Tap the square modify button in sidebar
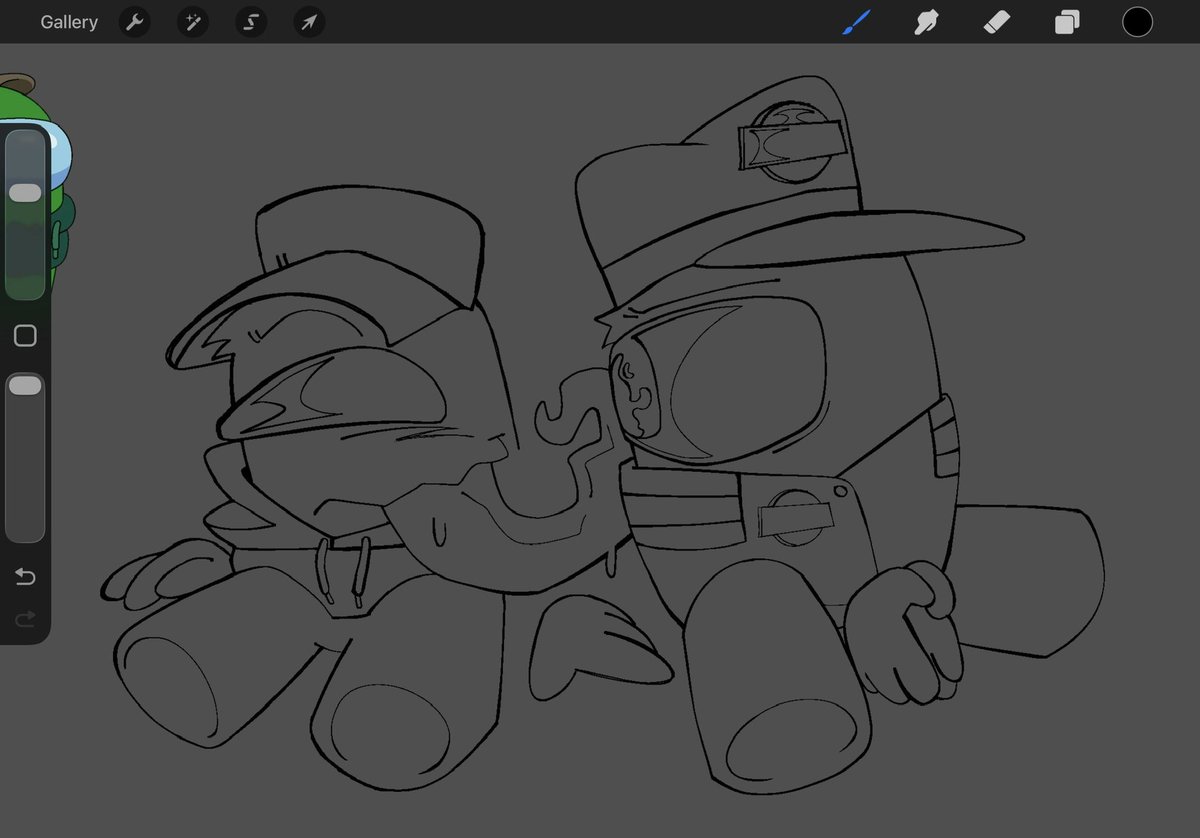The height and width of the screenshot is (838, 1200). (25, 336)
